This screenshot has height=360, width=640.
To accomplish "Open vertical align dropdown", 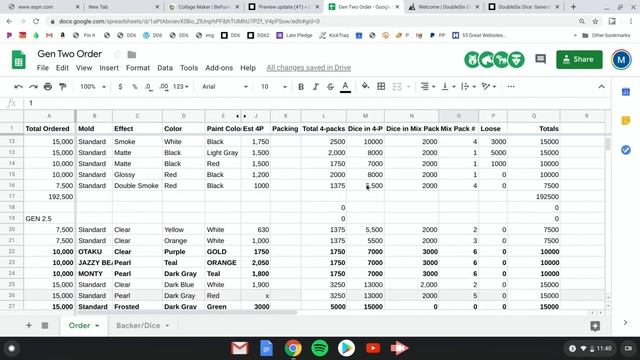I will click(x=448, y=87).
